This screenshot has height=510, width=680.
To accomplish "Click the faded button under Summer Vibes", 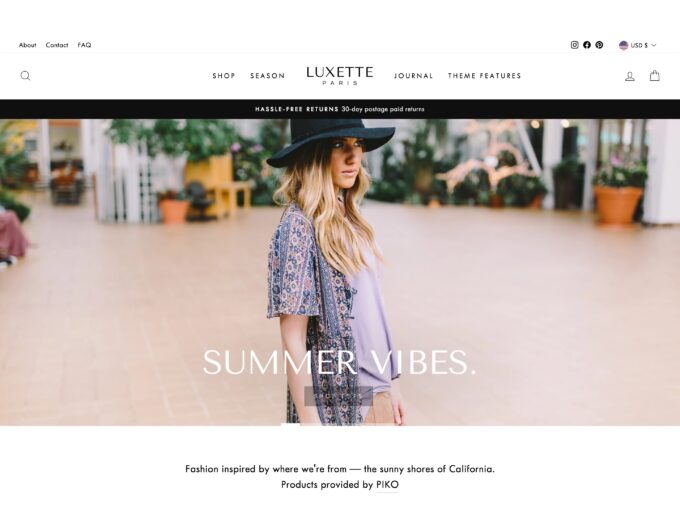I will tap(338, 396).
